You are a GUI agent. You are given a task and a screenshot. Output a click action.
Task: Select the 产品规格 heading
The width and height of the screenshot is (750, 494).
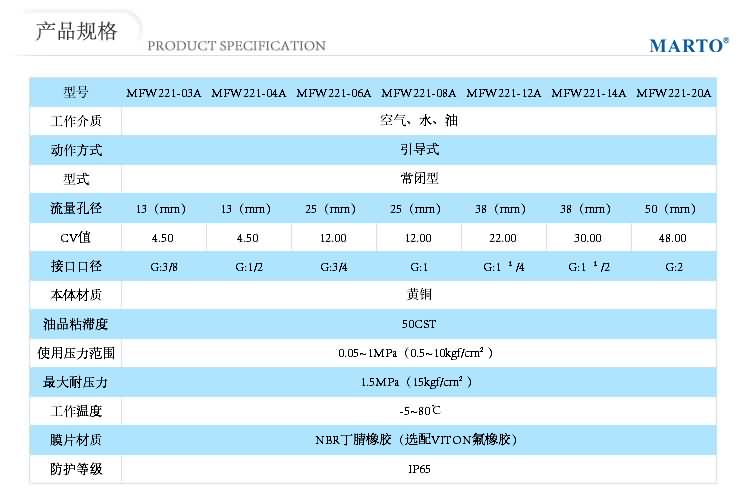(77, 32)
